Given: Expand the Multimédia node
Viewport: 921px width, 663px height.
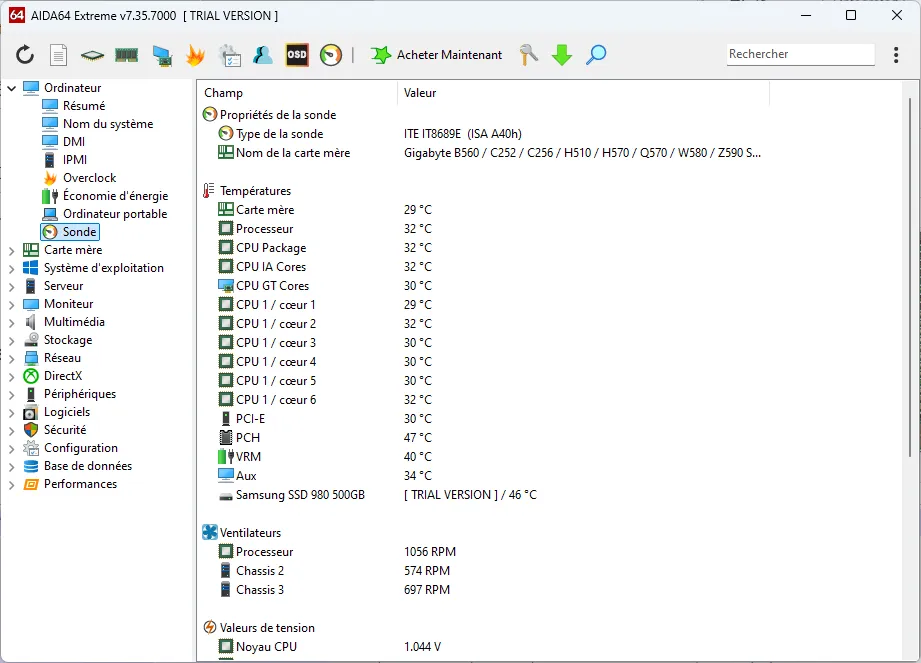Looking at the screenshot, I should (12, 322).
